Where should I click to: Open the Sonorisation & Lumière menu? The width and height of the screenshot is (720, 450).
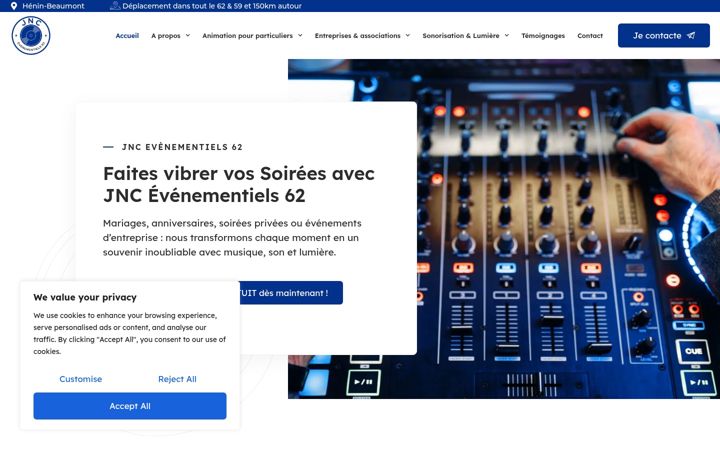(461, 35)
